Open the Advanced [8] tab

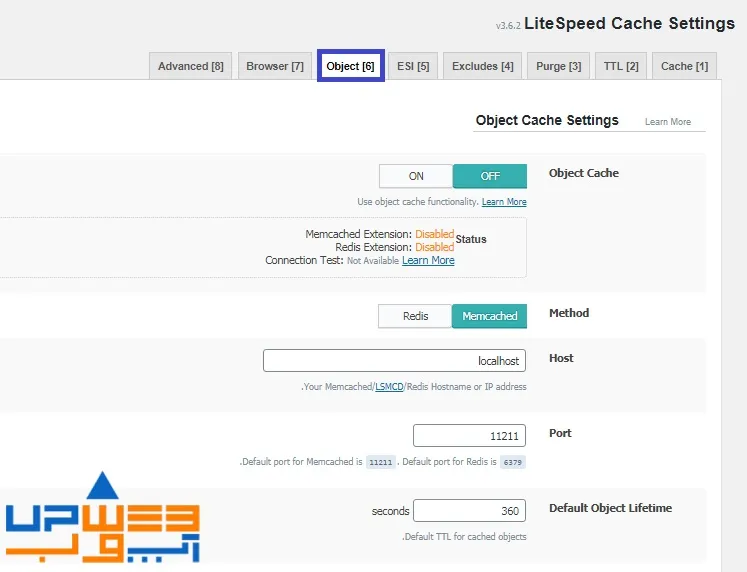(190, 66)
